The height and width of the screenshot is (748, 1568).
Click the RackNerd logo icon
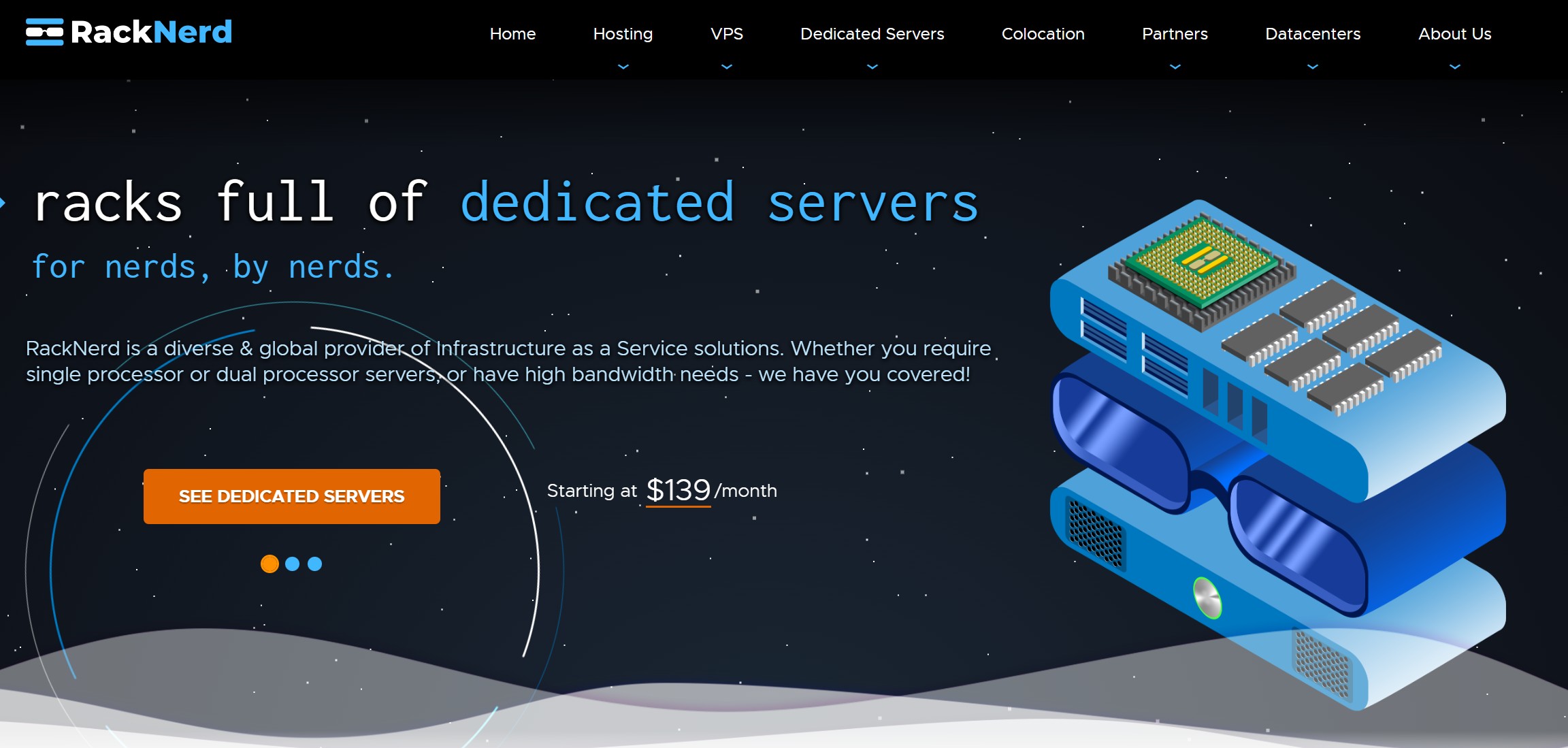coord(44,32)
